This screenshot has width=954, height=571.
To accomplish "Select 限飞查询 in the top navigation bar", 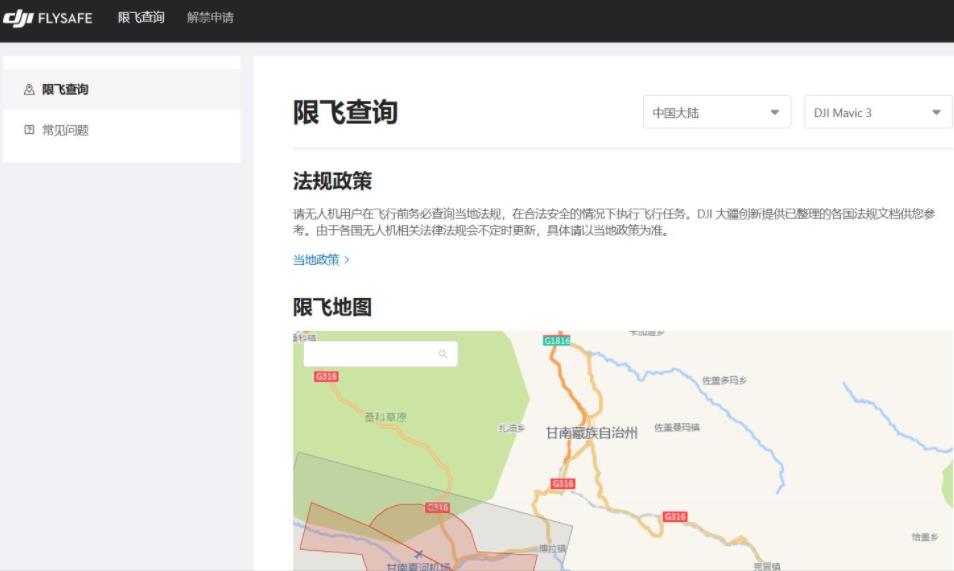I will [x=141, y=18].
